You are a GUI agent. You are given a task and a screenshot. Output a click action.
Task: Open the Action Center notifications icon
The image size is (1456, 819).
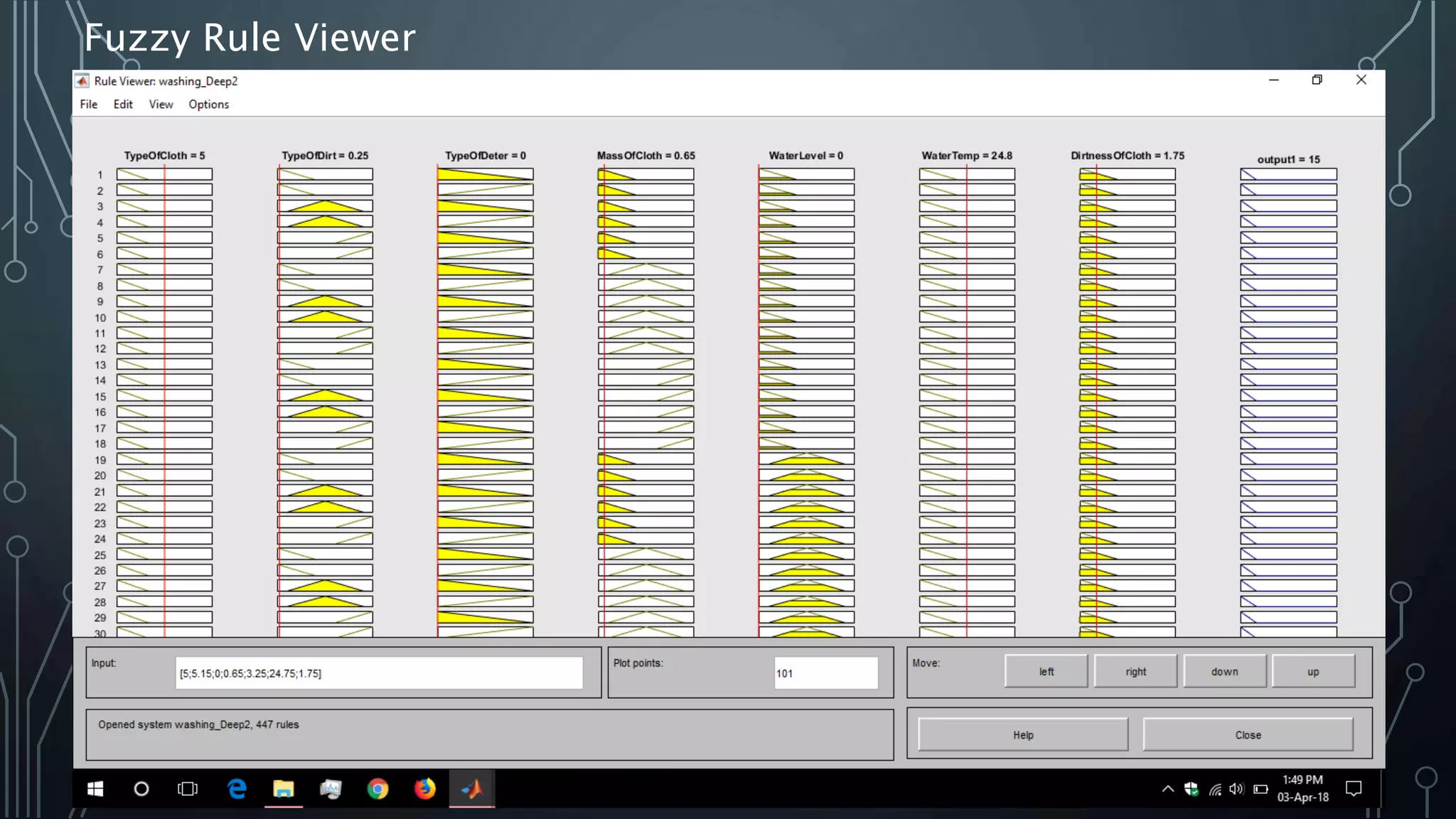[x=1354, y=788]
